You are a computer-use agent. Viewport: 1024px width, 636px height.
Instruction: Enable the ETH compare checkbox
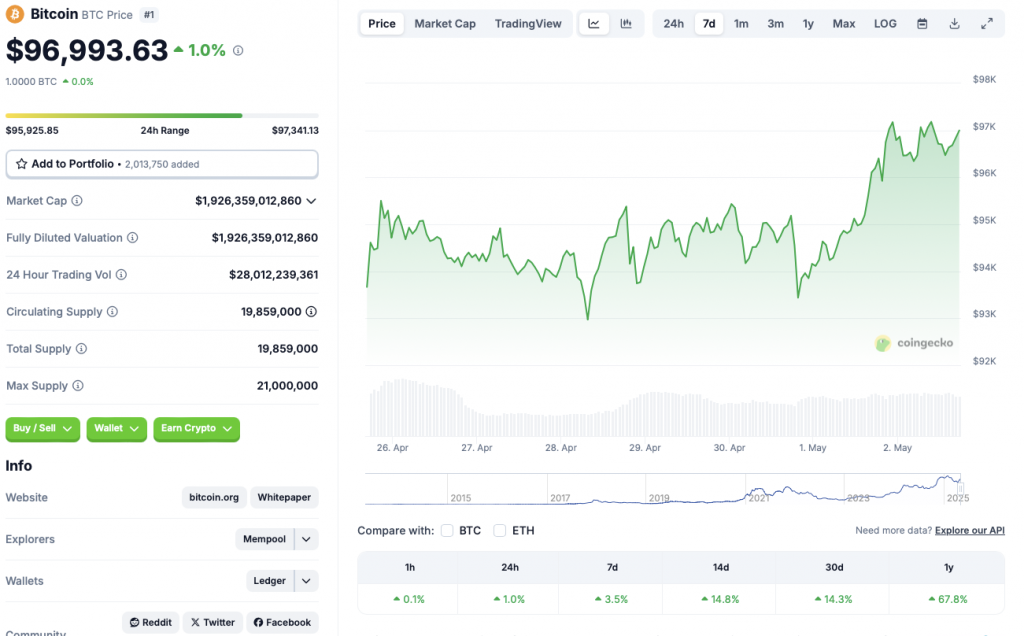point(500,530)
